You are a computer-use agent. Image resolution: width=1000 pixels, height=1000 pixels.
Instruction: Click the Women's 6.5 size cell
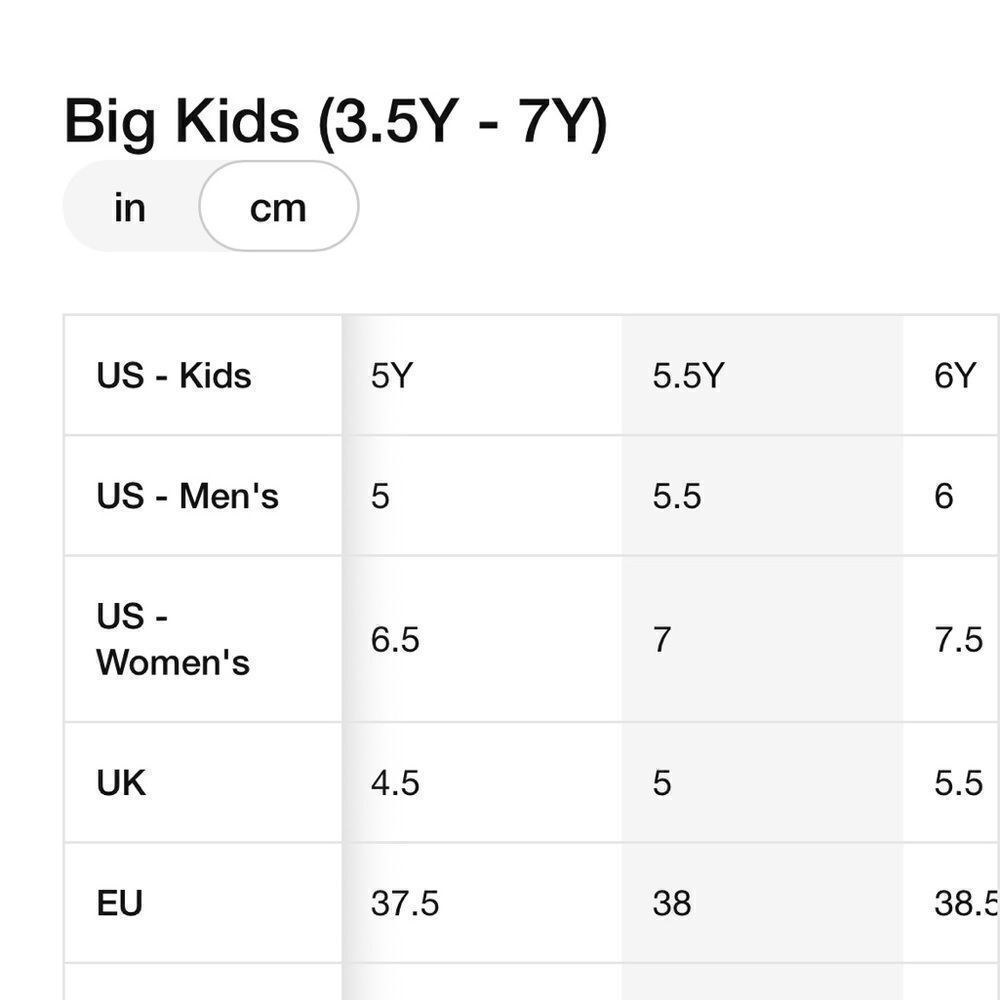[395, 639]
